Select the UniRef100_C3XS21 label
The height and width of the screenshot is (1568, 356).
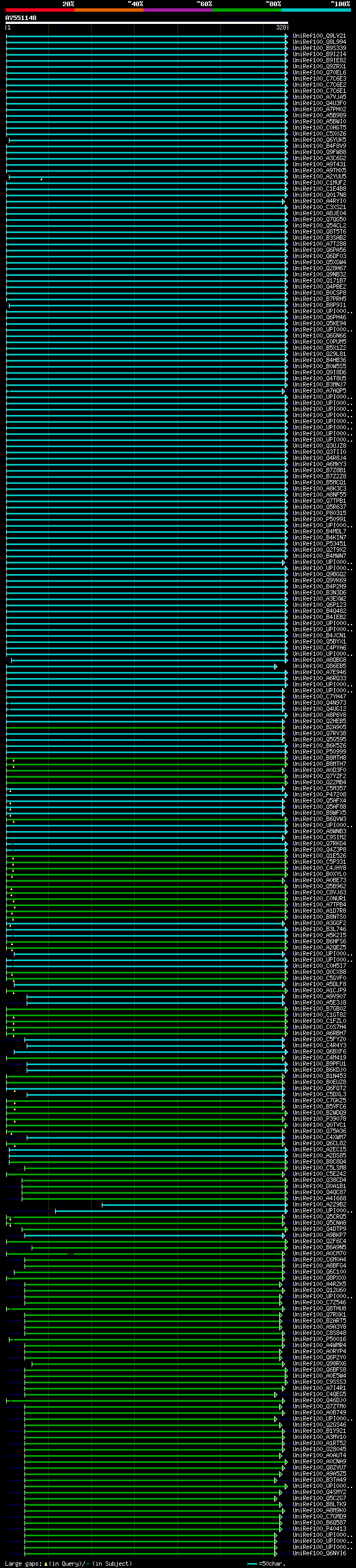pos(319,207)
